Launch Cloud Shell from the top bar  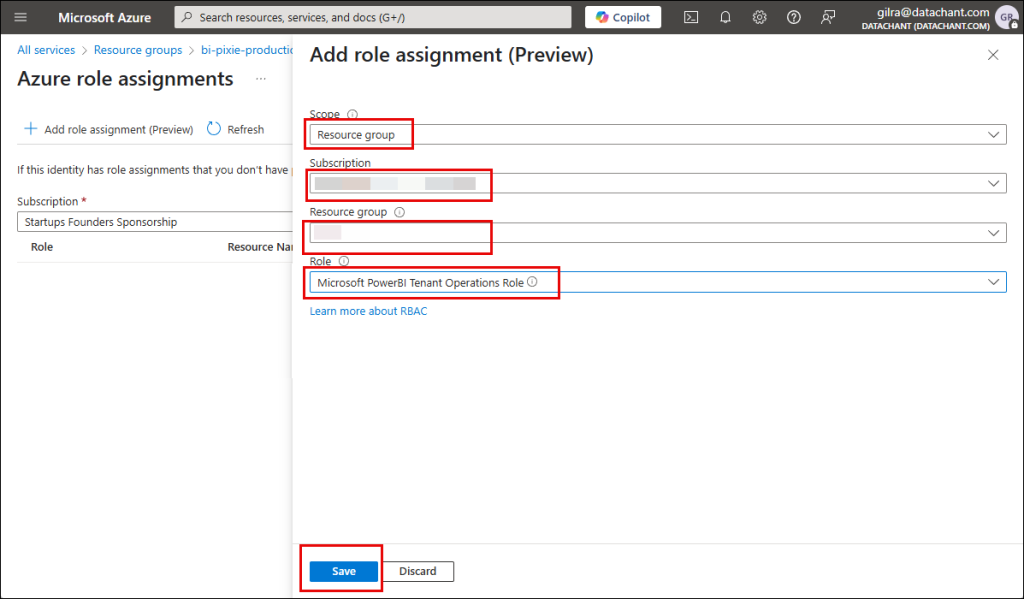[x=691, y=17]
